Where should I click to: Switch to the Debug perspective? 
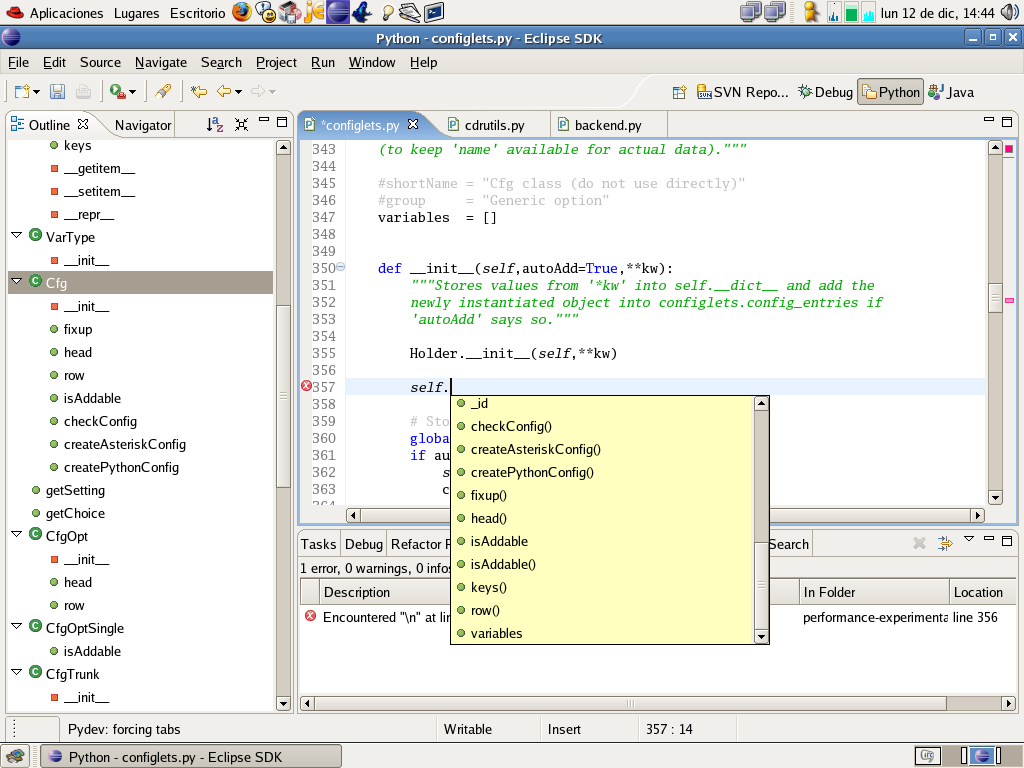[x=825, y=92]
